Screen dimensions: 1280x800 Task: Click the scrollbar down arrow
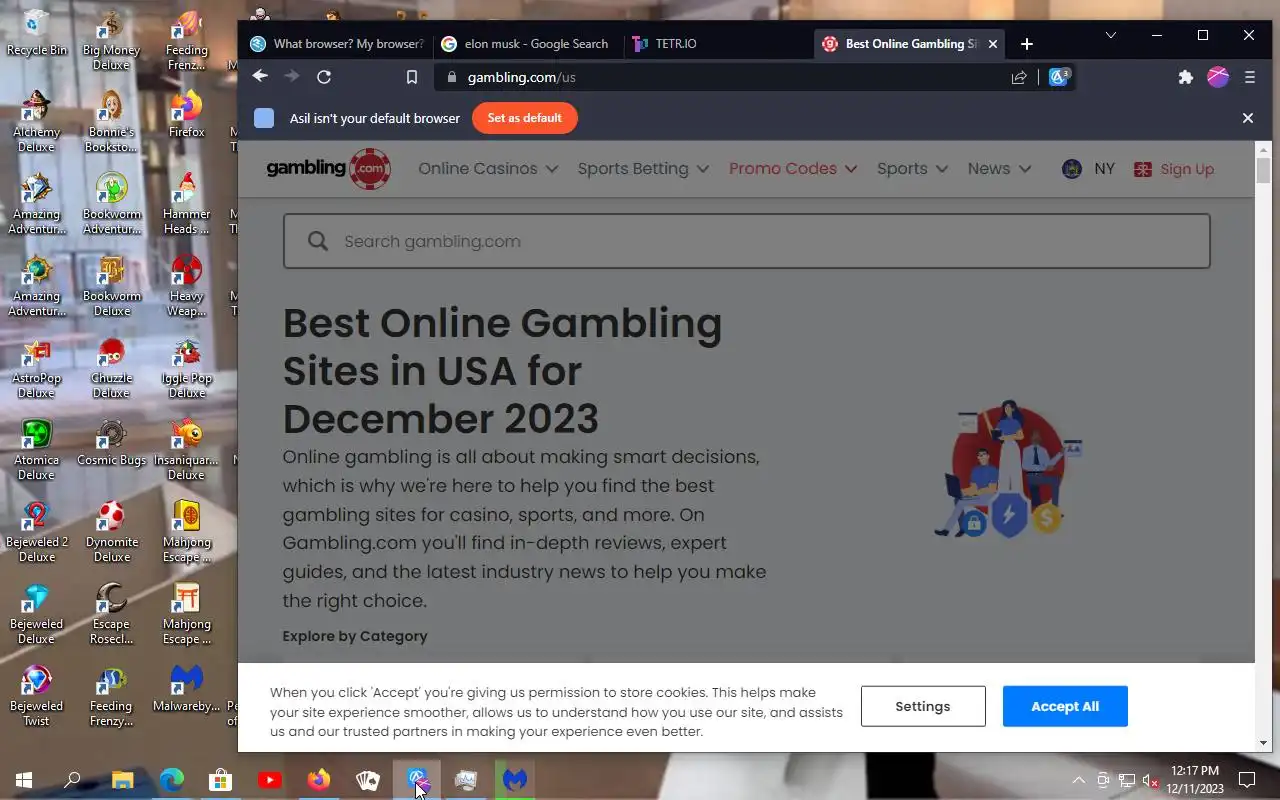pos(1263,743)
